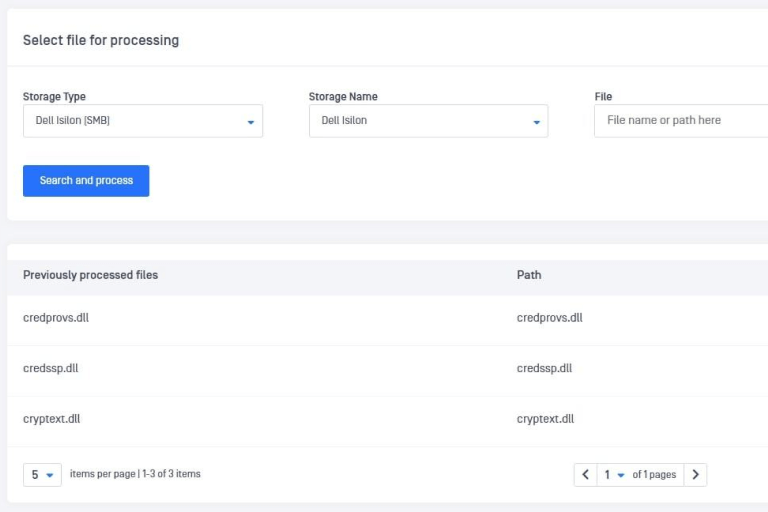This screenshot has height=512, width=768.
Task: Select credssp.dll in the processed files column
Action: point(50,368)
